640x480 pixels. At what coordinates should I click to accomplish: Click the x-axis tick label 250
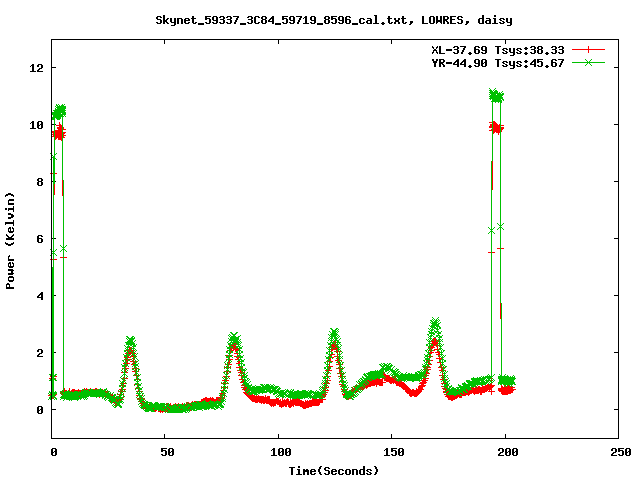pyautogui.click(x=620, y=452)
